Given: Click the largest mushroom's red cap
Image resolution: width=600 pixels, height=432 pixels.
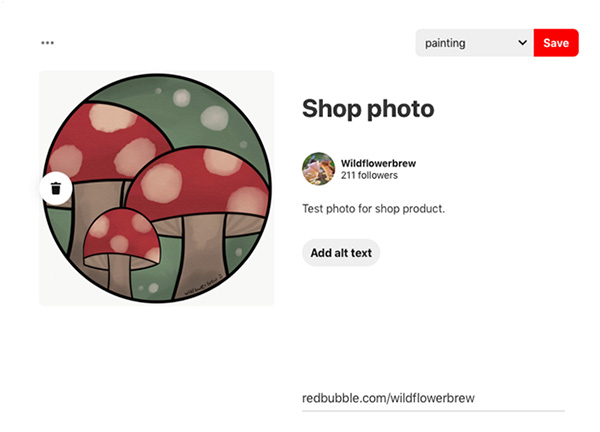Looking at the screenshot, I should 105,145.
